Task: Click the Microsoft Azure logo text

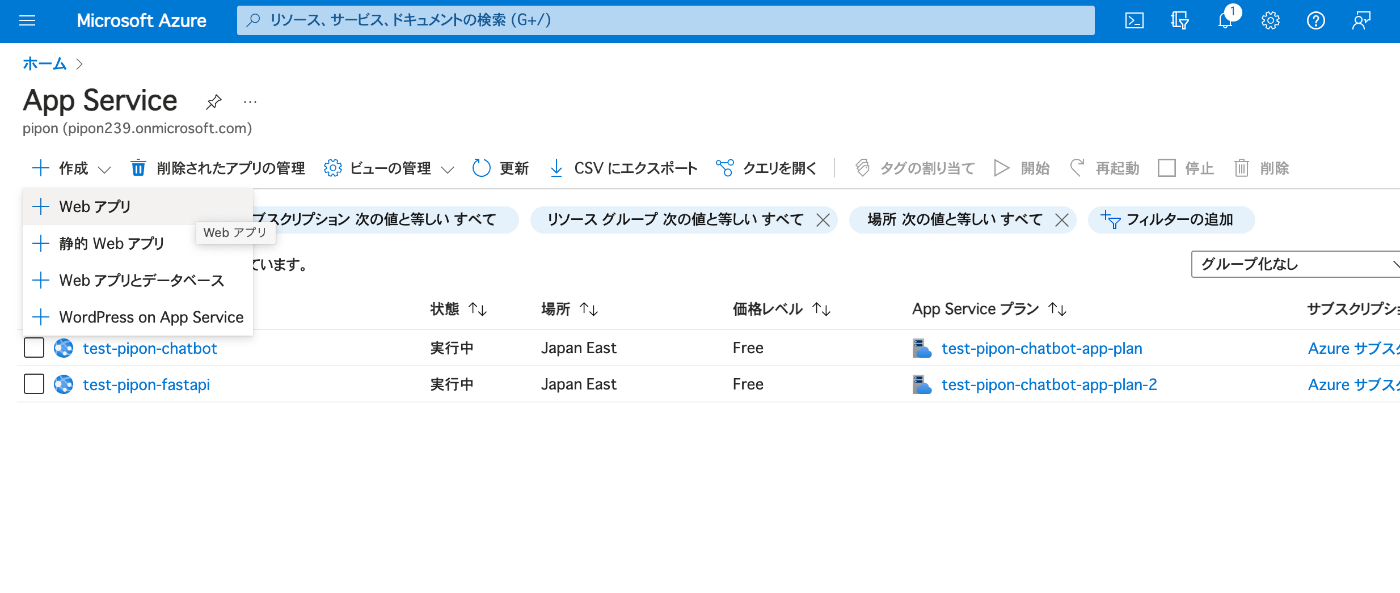Action: [x=142, y=21]
